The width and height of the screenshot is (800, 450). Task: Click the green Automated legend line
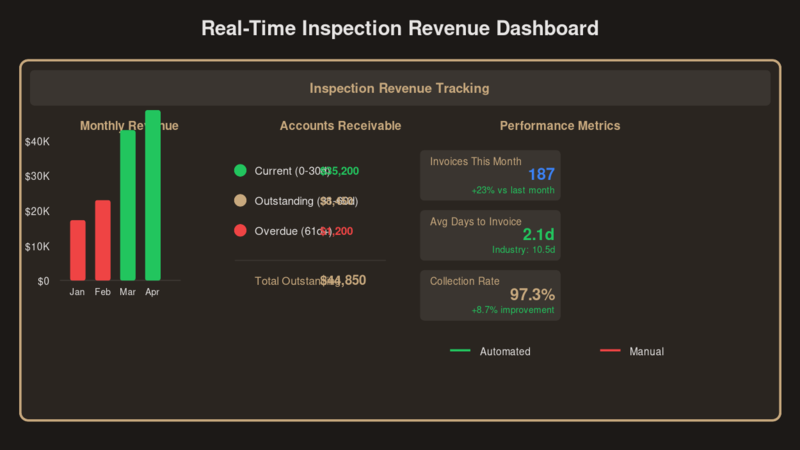[x=460, y=351]
